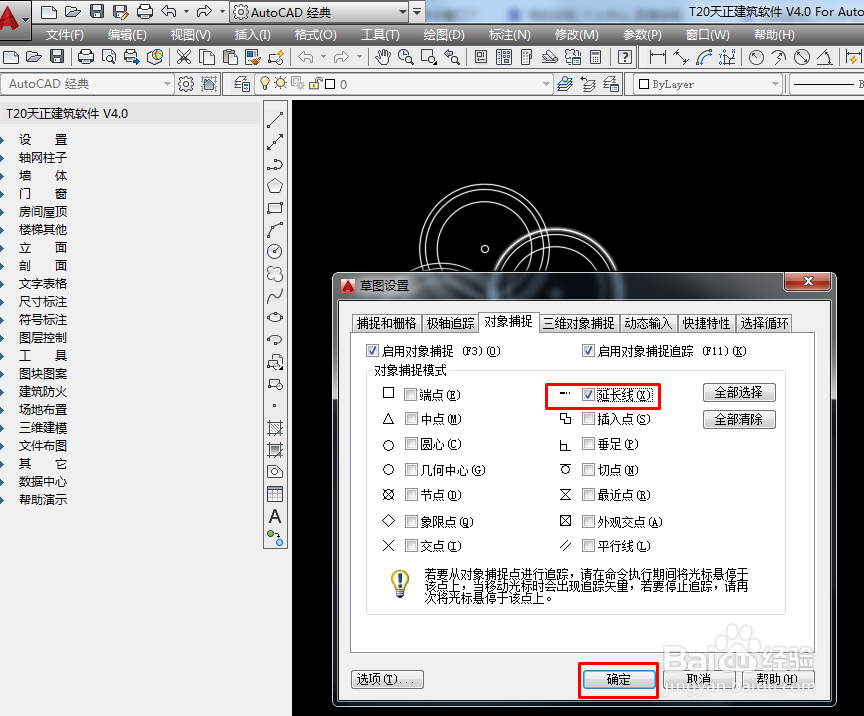This screenshot has height=716, width=864.
Task: Open the linetype preview control
Action: [827, 84]
